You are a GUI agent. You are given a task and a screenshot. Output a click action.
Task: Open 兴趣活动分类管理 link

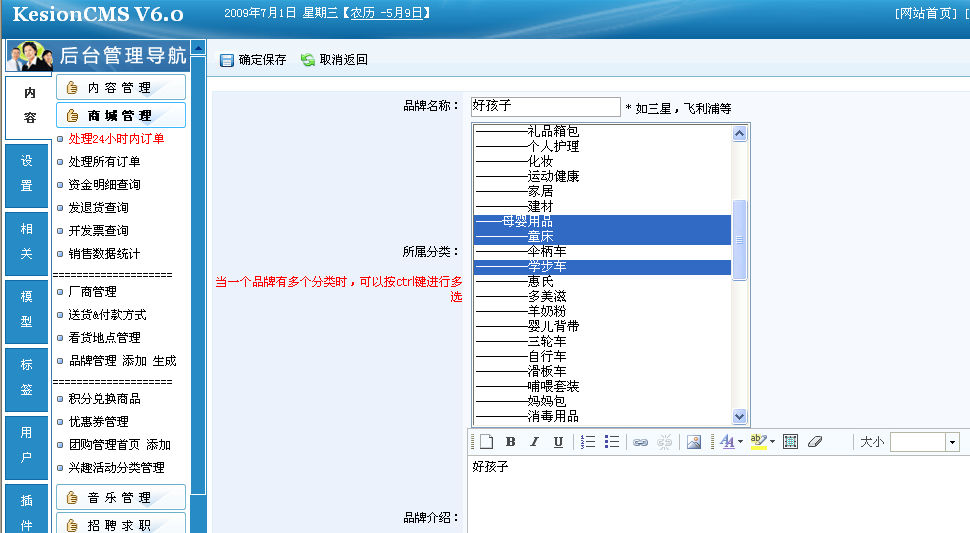(116, 467)
